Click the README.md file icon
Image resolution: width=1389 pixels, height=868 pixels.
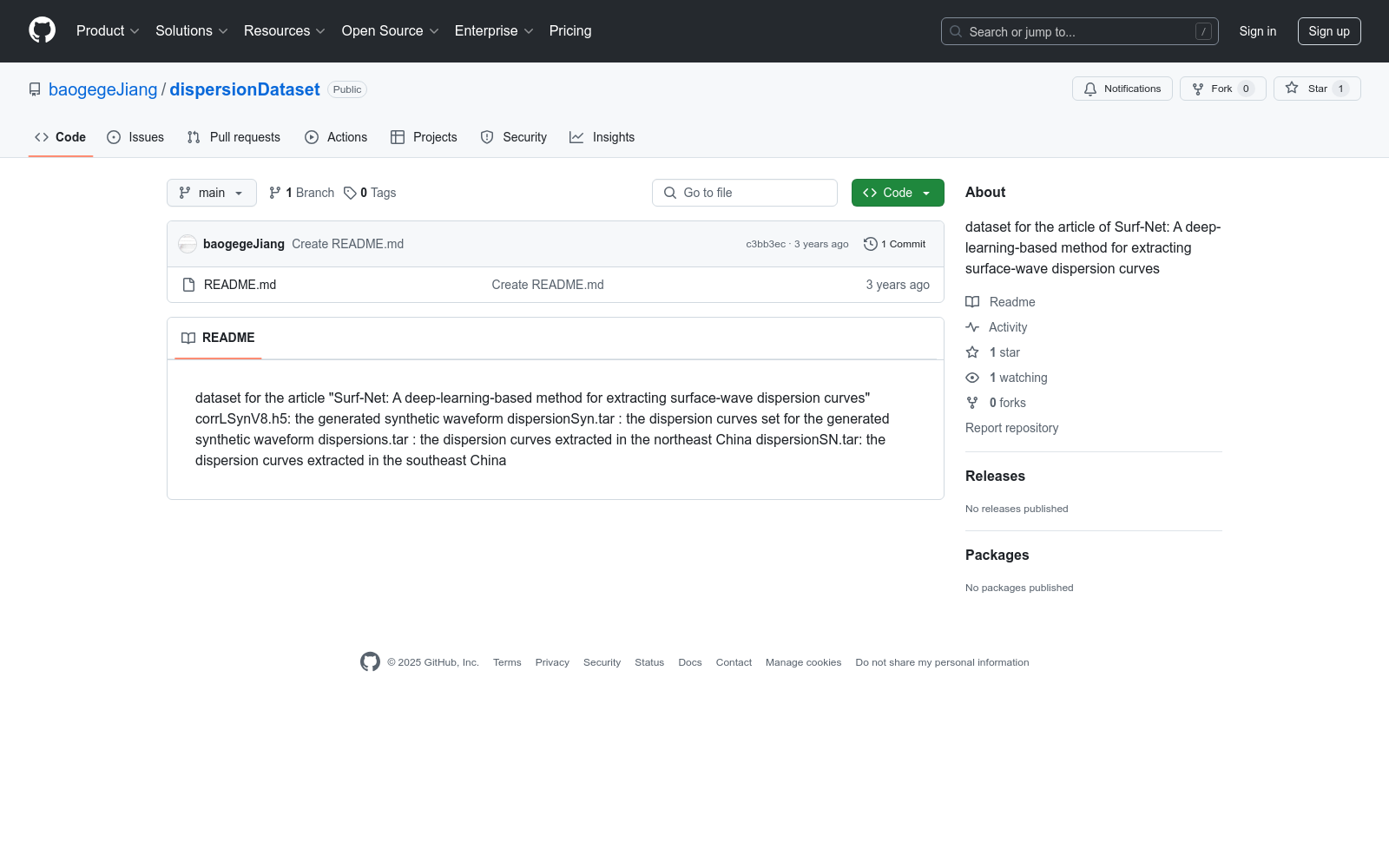pos(189,285)
